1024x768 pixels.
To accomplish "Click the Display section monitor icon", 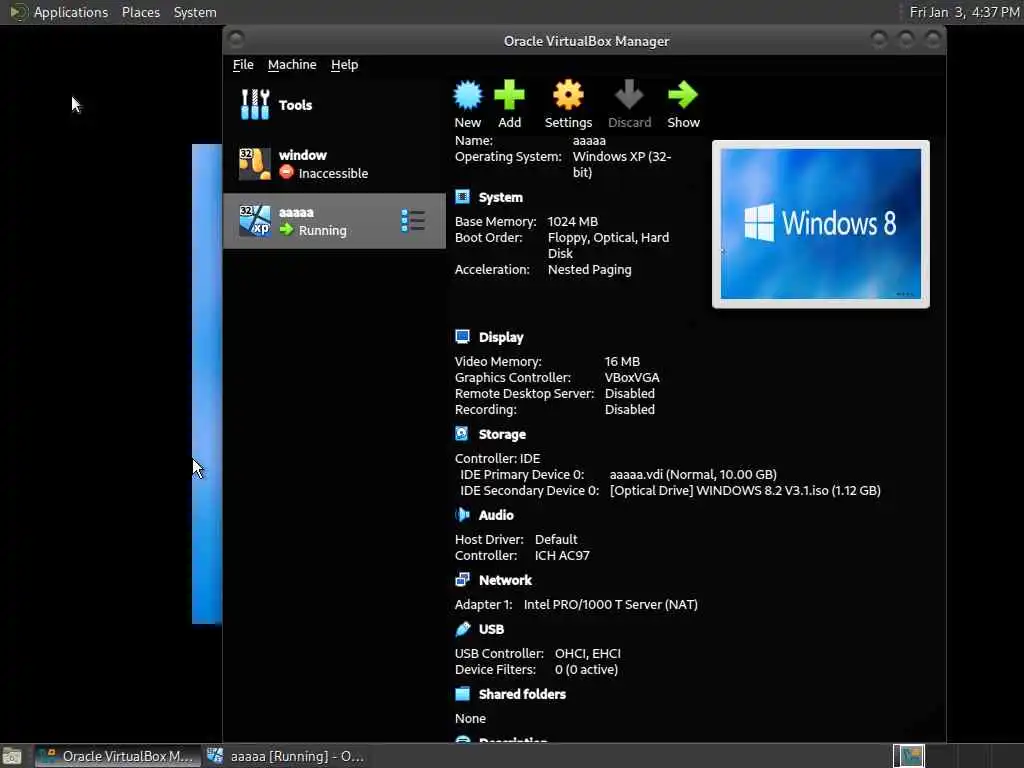I will coord(462,336).
